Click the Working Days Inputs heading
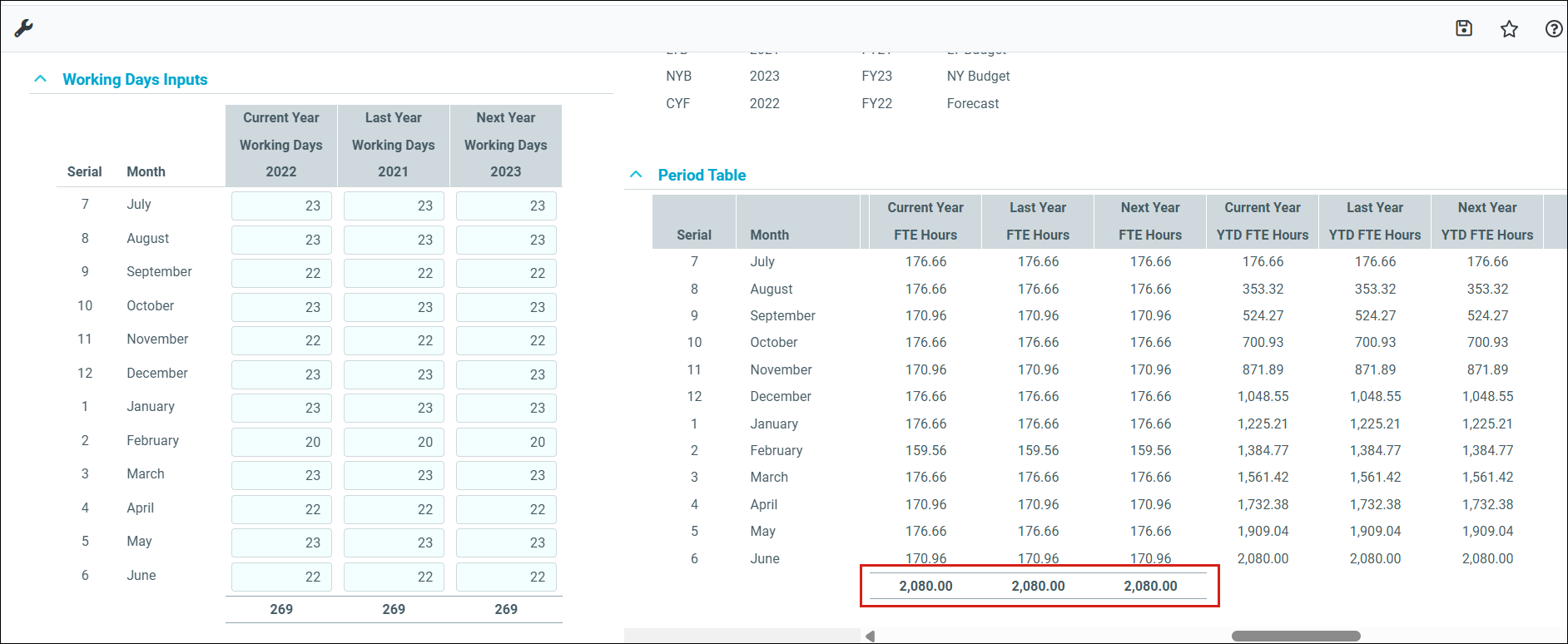The height and width of the screenshot is (644, 1568). (135, 80)
